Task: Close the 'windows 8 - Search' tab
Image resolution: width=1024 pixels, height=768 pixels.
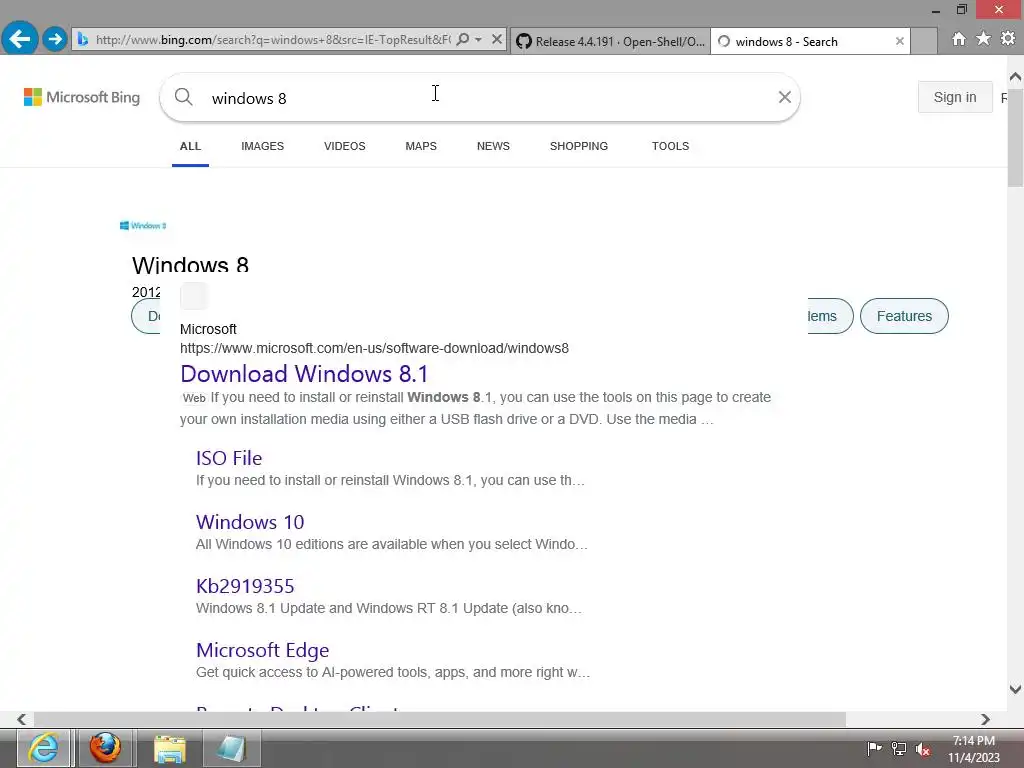Action: pos(899,41)
